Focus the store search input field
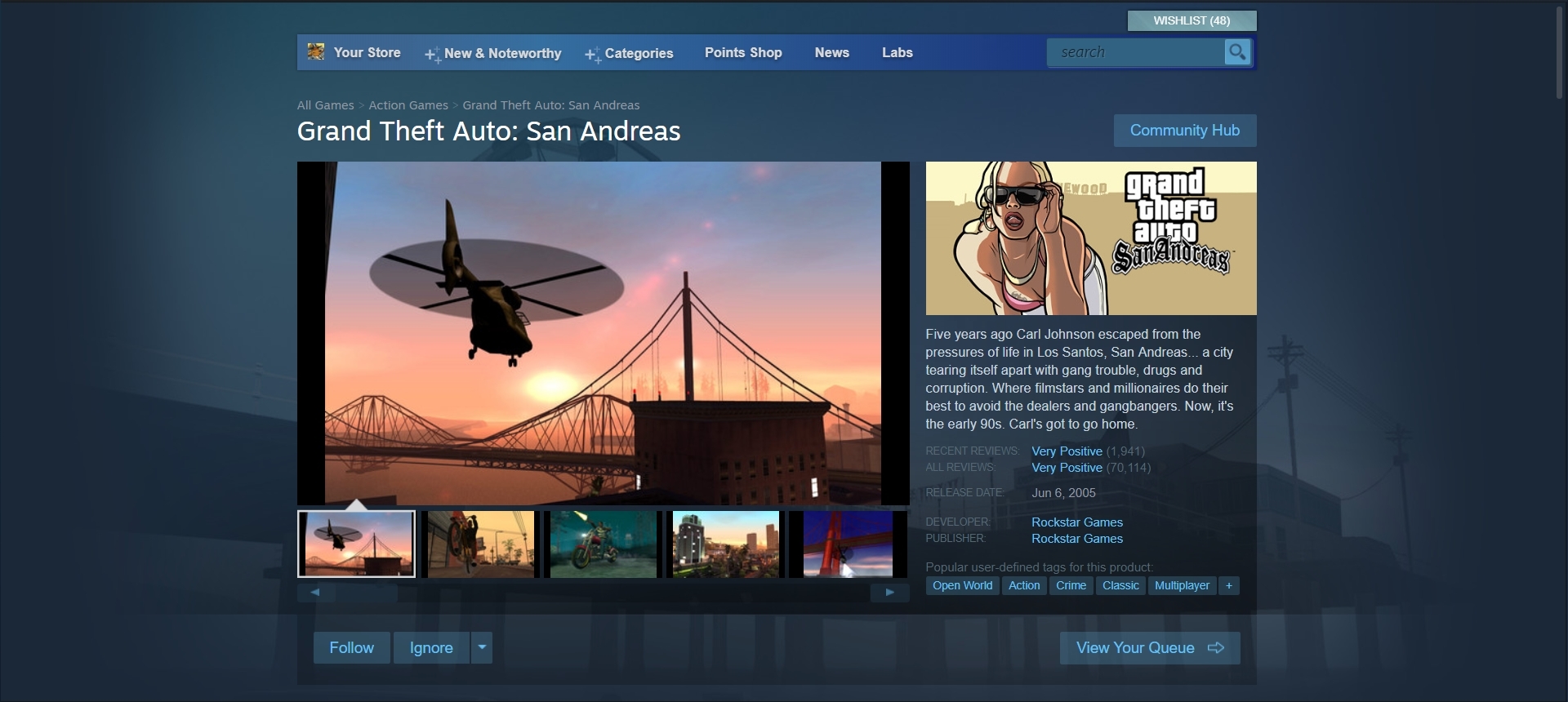The image size is (1568, 702). pyautogui.click(x=1135, y=52)
